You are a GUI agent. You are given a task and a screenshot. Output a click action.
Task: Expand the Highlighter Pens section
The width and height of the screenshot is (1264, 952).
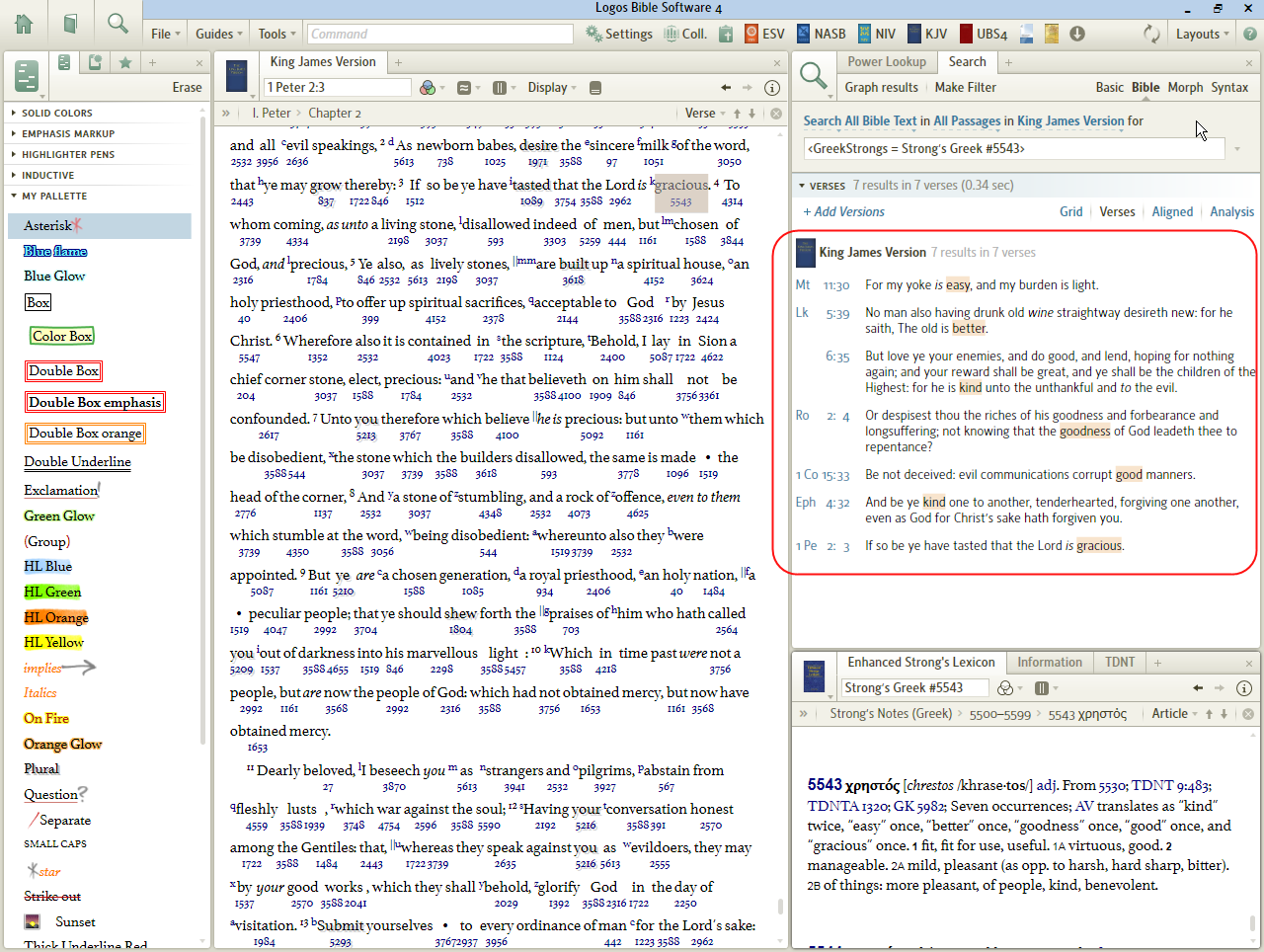click(x=68, y=155)
